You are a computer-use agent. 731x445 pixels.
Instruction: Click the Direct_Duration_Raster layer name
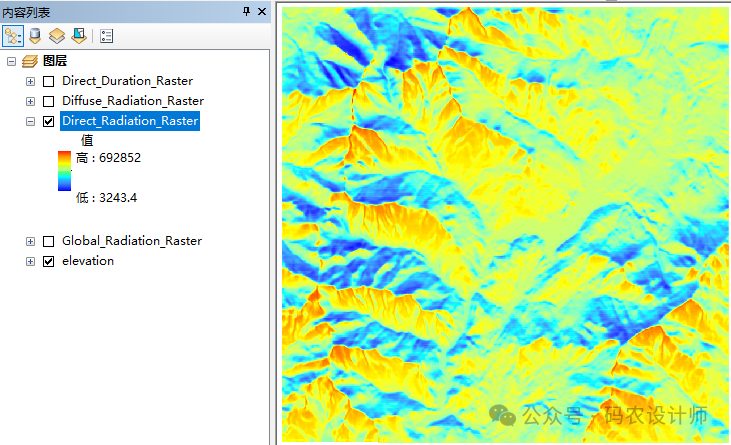[127, 81]
